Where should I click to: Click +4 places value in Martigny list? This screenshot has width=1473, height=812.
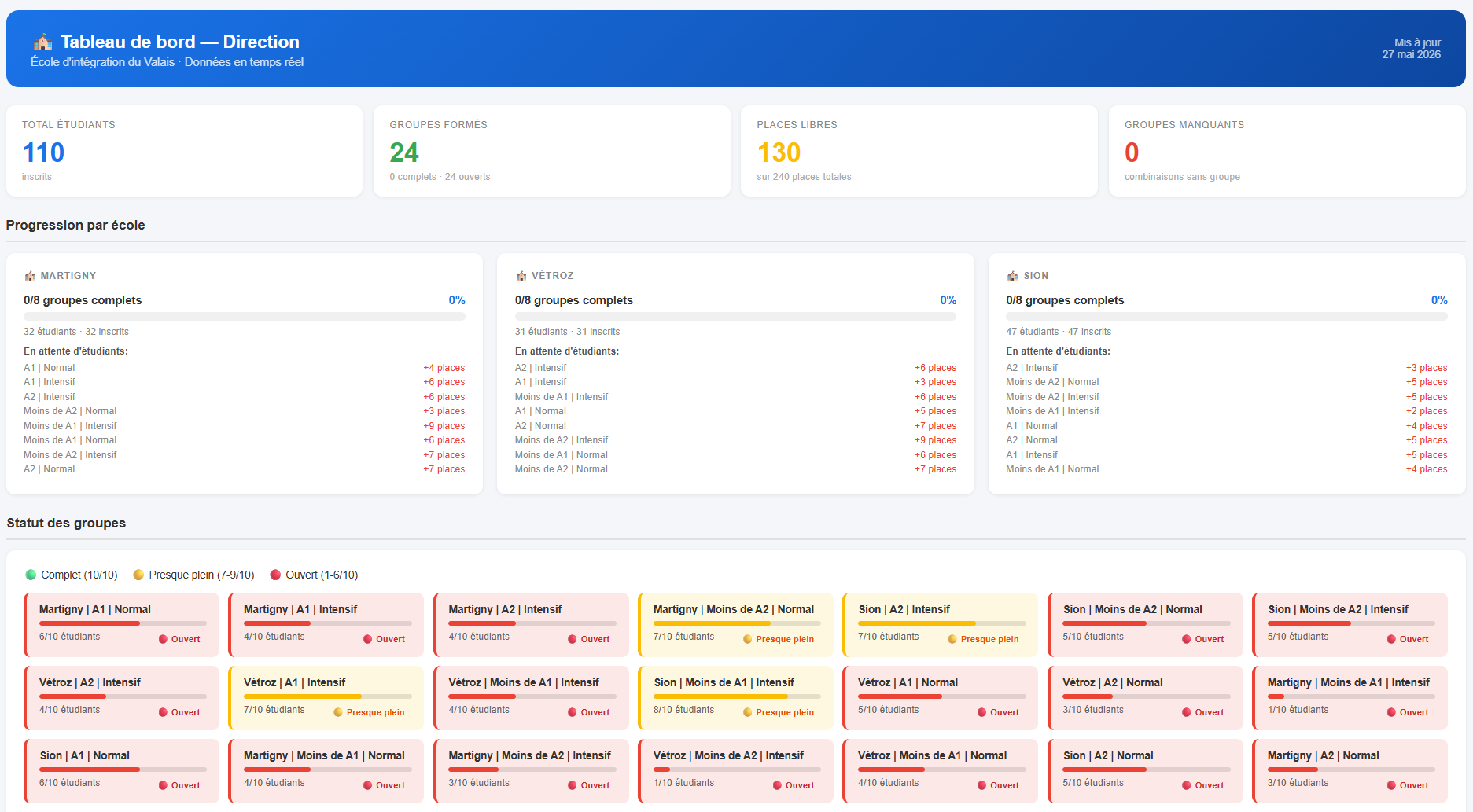(x=444, y=368)
